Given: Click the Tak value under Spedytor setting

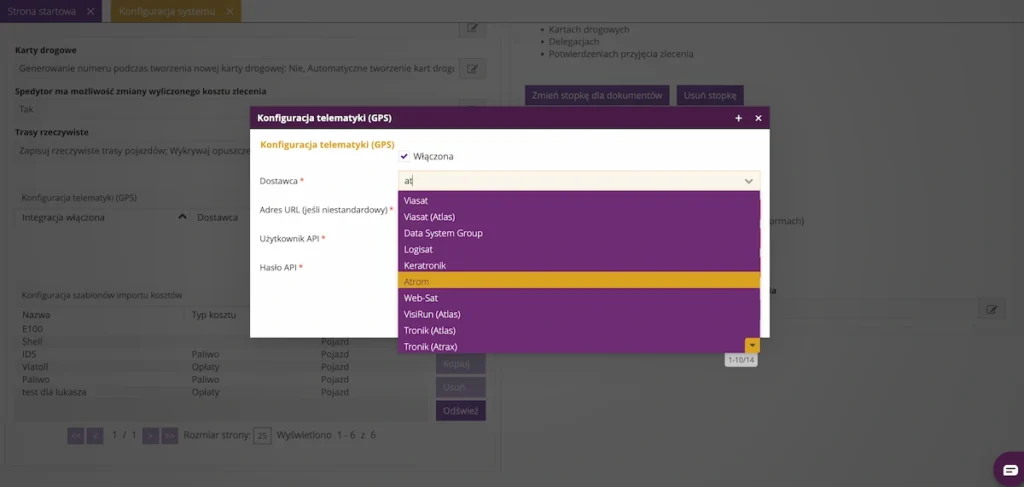Looking at the screenshot, I should tap(27, 109).
